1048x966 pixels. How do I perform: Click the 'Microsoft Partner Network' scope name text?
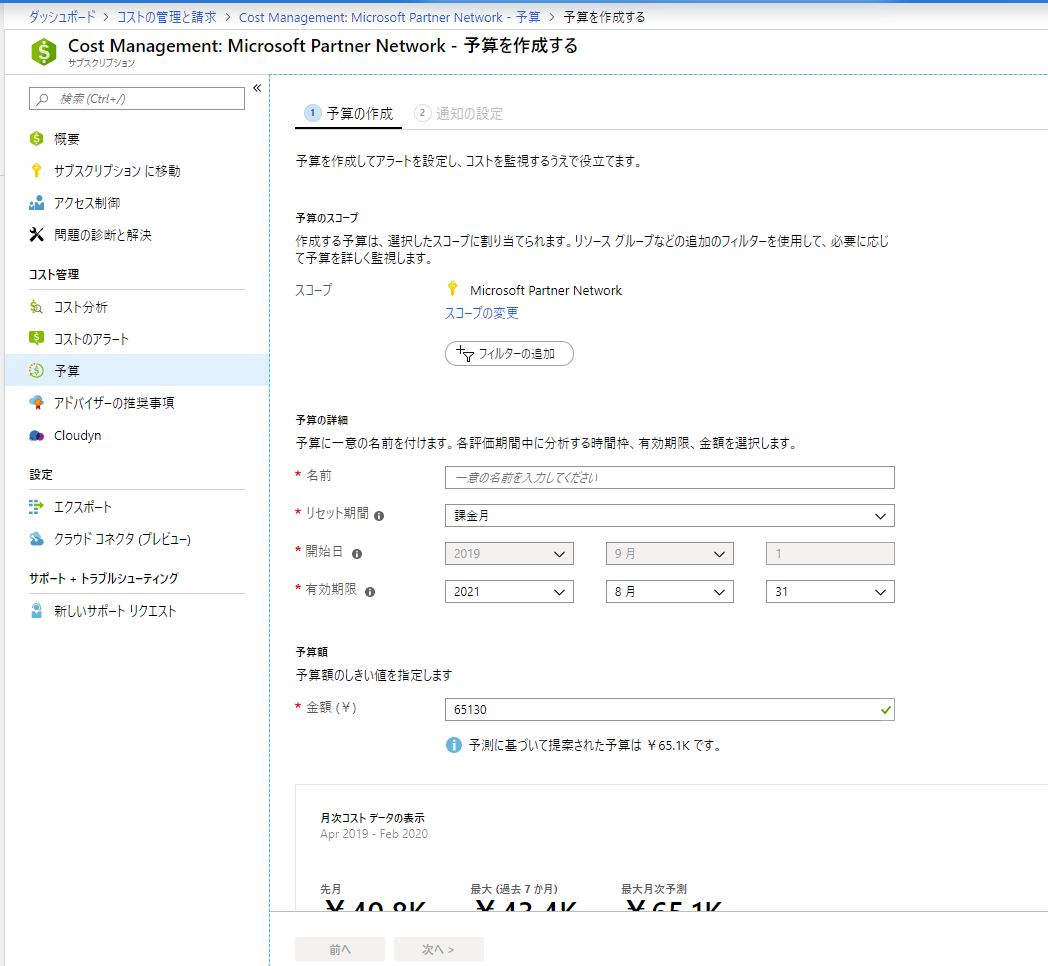pyautogui.click(x=545, y=290)
